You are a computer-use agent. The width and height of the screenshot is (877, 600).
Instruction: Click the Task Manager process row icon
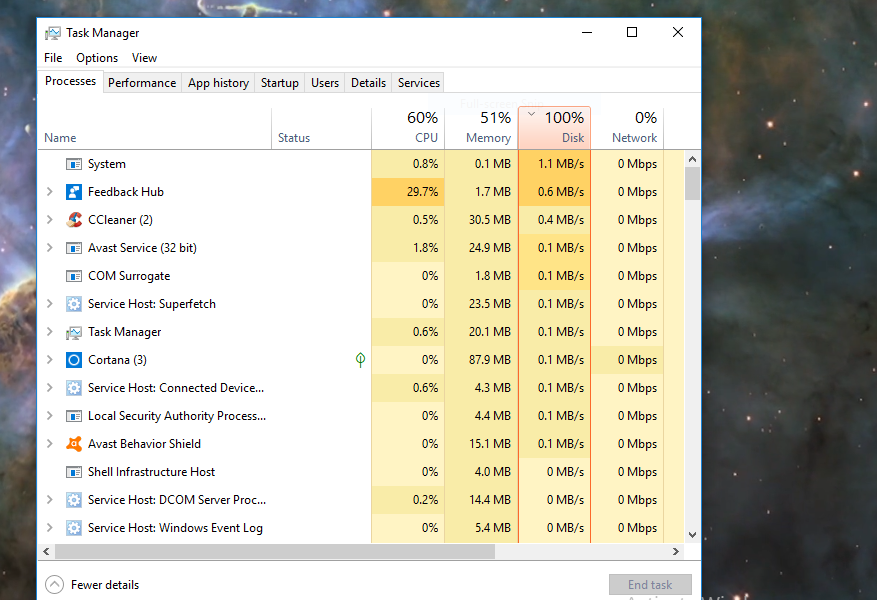click(74, 331)
